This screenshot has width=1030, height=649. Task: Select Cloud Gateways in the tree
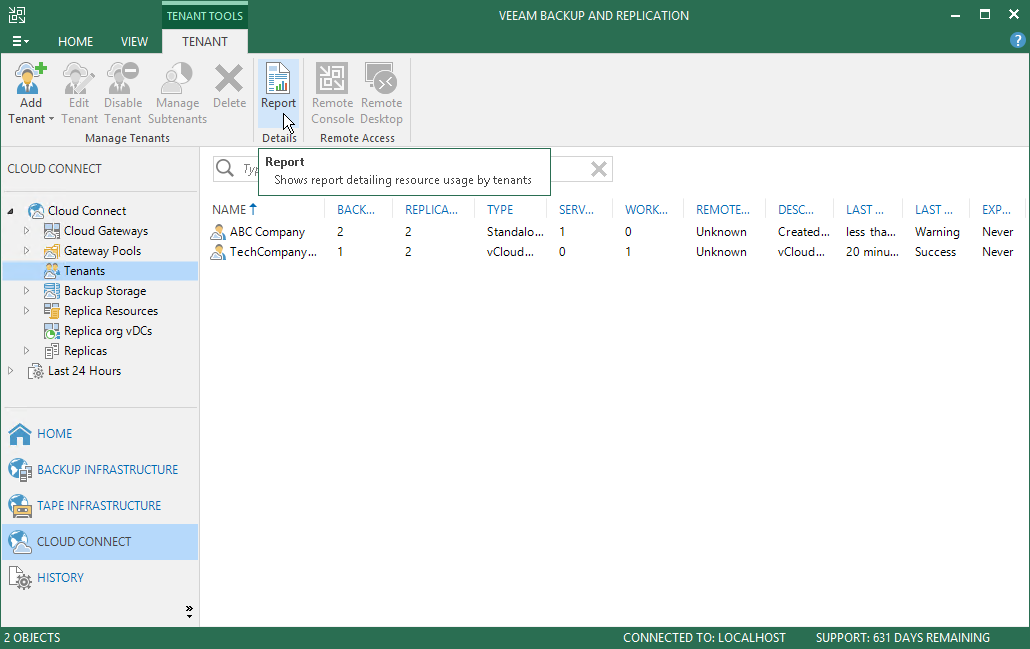tap(106, 231)
